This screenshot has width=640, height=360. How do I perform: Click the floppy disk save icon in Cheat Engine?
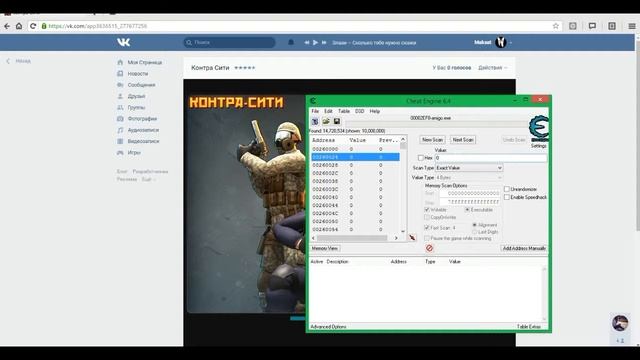[x=337, y=121]
